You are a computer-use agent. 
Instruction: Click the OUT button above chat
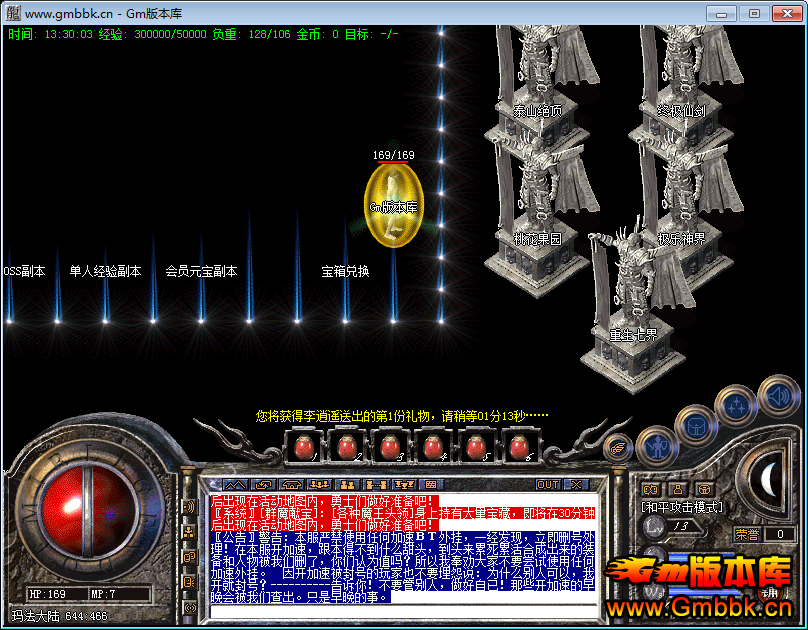548,485
